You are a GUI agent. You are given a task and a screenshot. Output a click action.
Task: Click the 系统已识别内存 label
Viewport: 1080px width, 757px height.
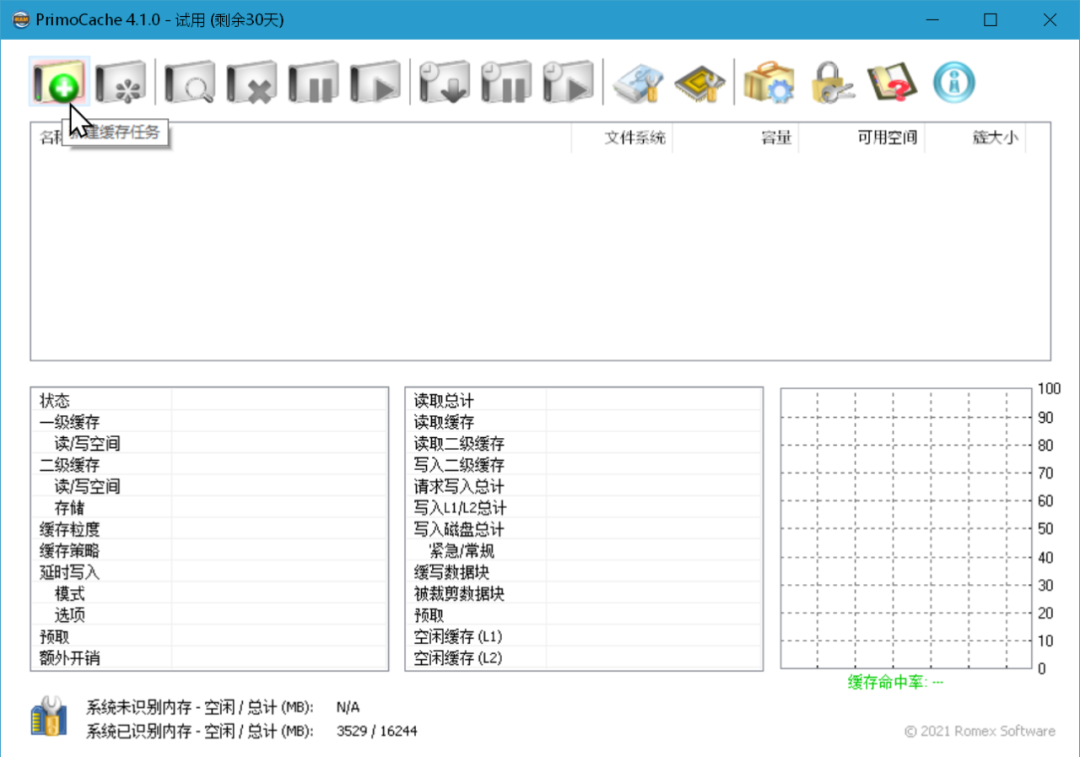click(200, 731)
